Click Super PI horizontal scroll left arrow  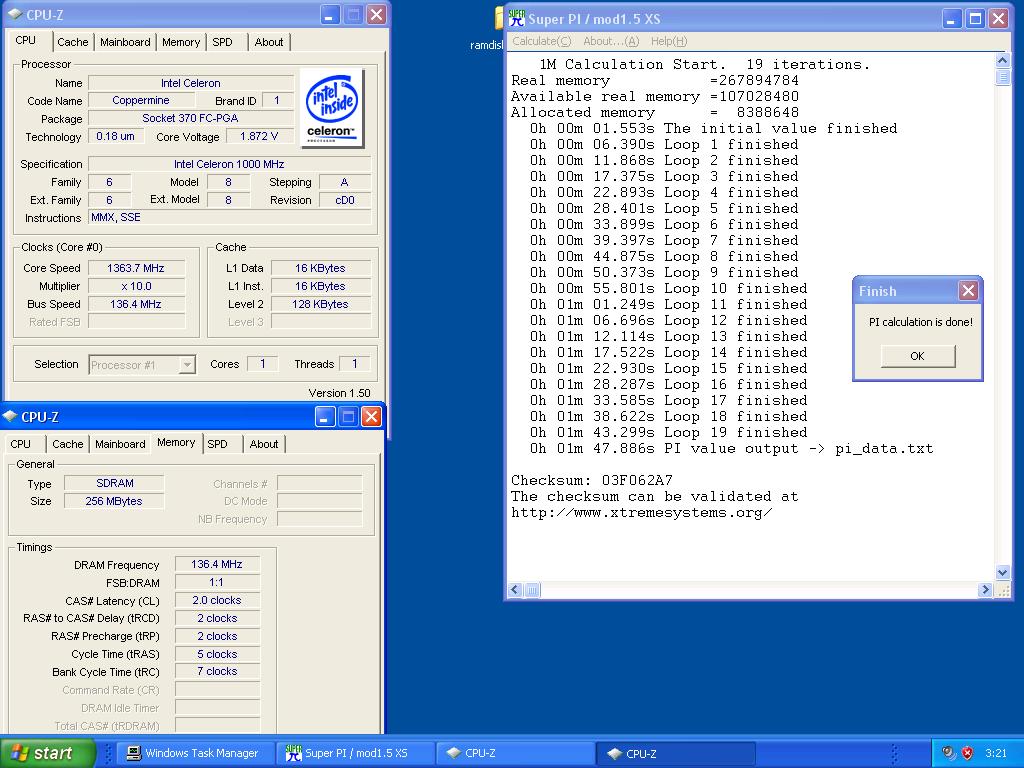pyautogui.click(x=515, y=590)
